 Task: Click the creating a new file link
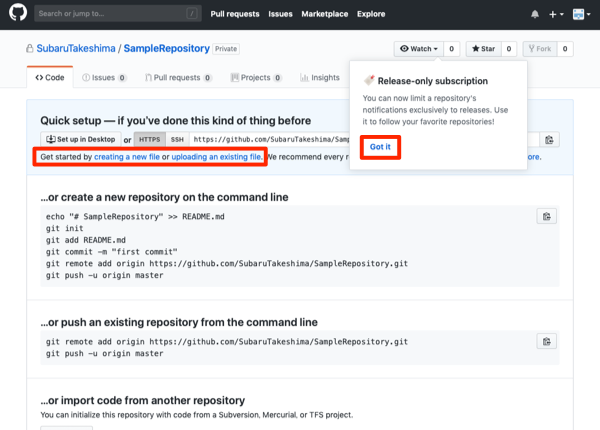click(x=127, y=157)
